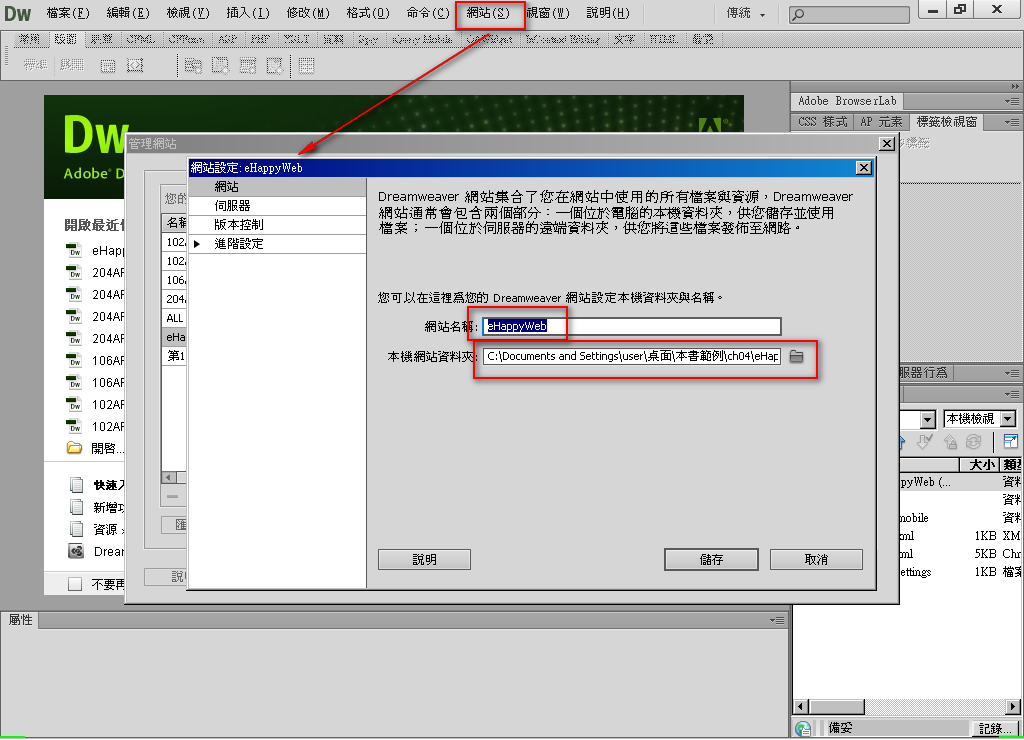Click the Insert Table icon in layout toolbar

click(x=108, y=65)
